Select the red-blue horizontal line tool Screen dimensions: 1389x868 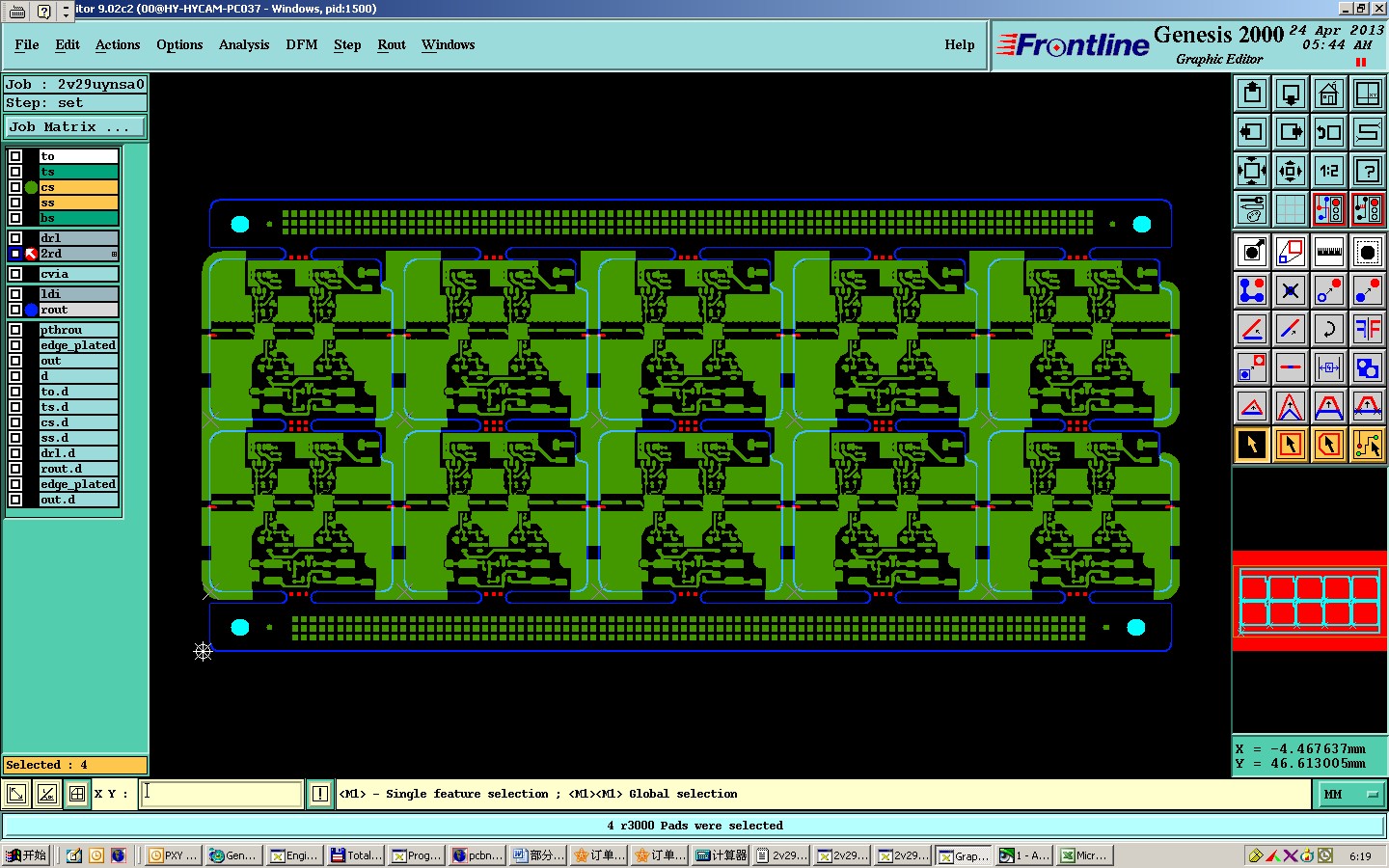[x=1291, y=367]
